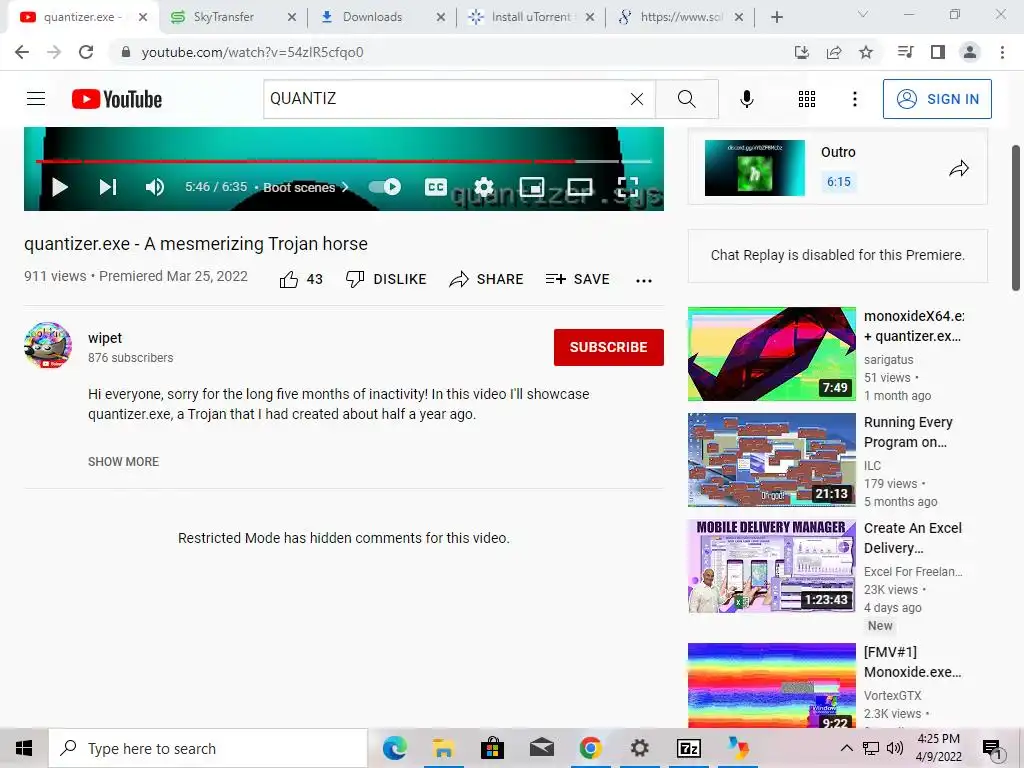Toggle the browser side panel

click(938, 52)
